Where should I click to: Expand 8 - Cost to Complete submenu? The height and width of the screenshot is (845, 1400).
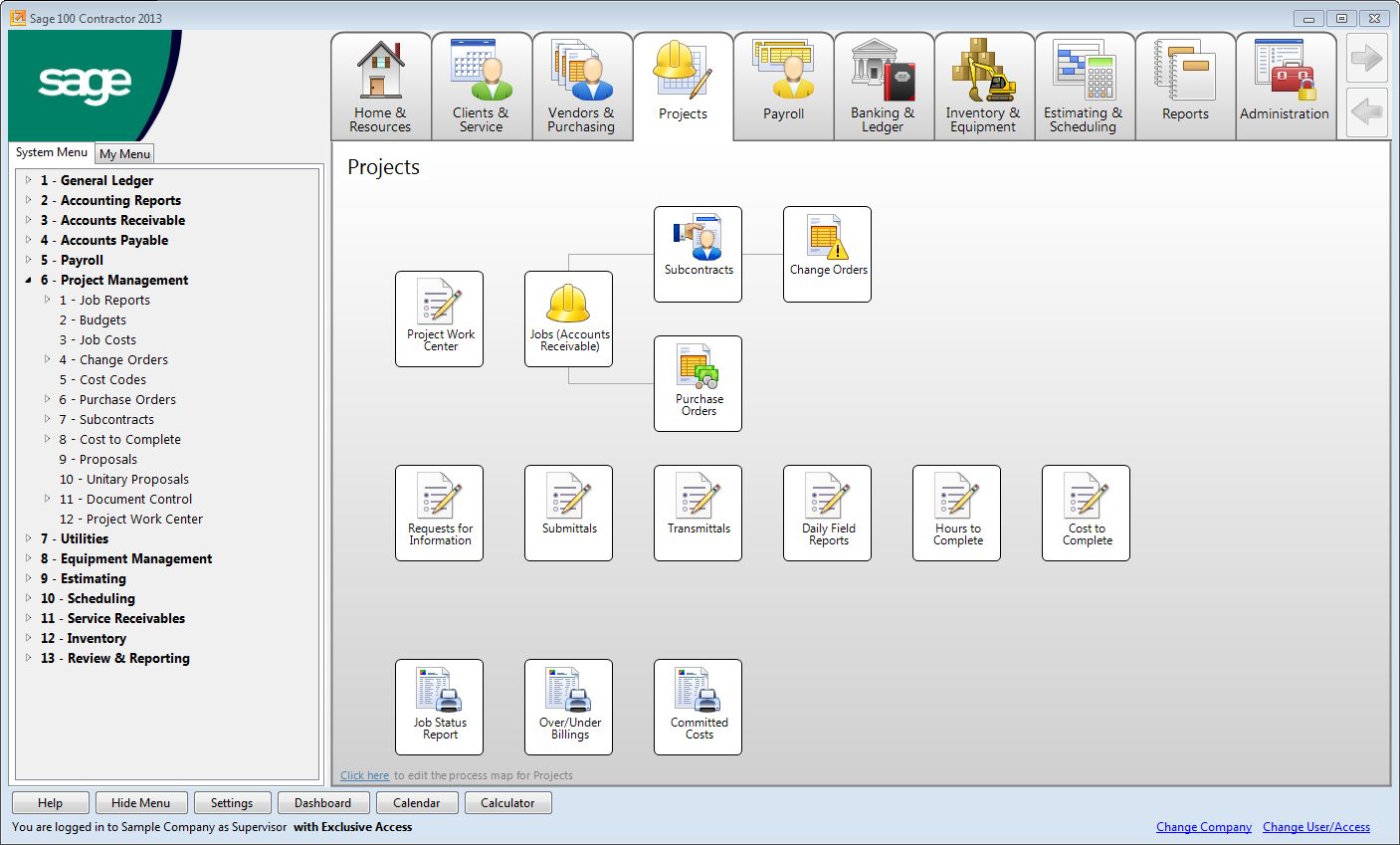point(48,439)
